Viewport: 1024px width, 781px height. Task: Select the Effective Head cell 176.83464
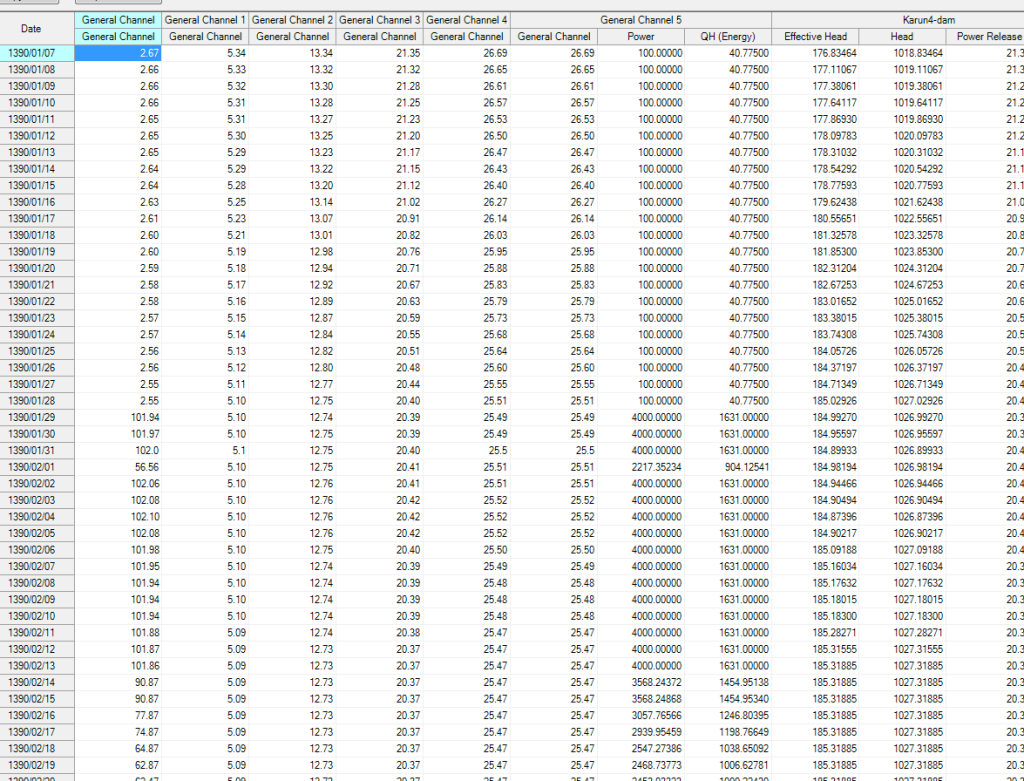pos(816,53)
